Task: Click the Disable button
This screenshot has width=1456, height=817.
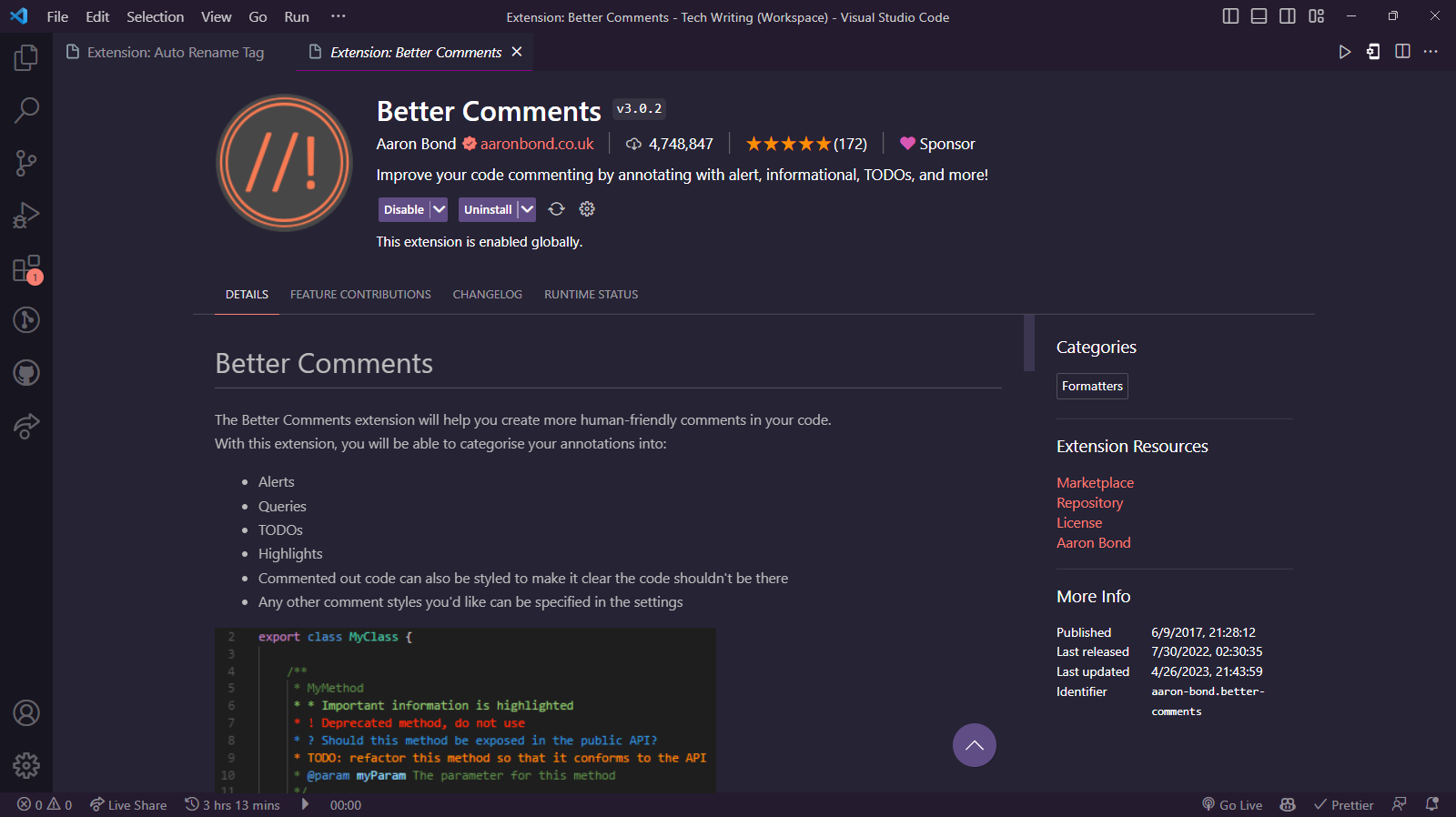Action: [404, 209]
